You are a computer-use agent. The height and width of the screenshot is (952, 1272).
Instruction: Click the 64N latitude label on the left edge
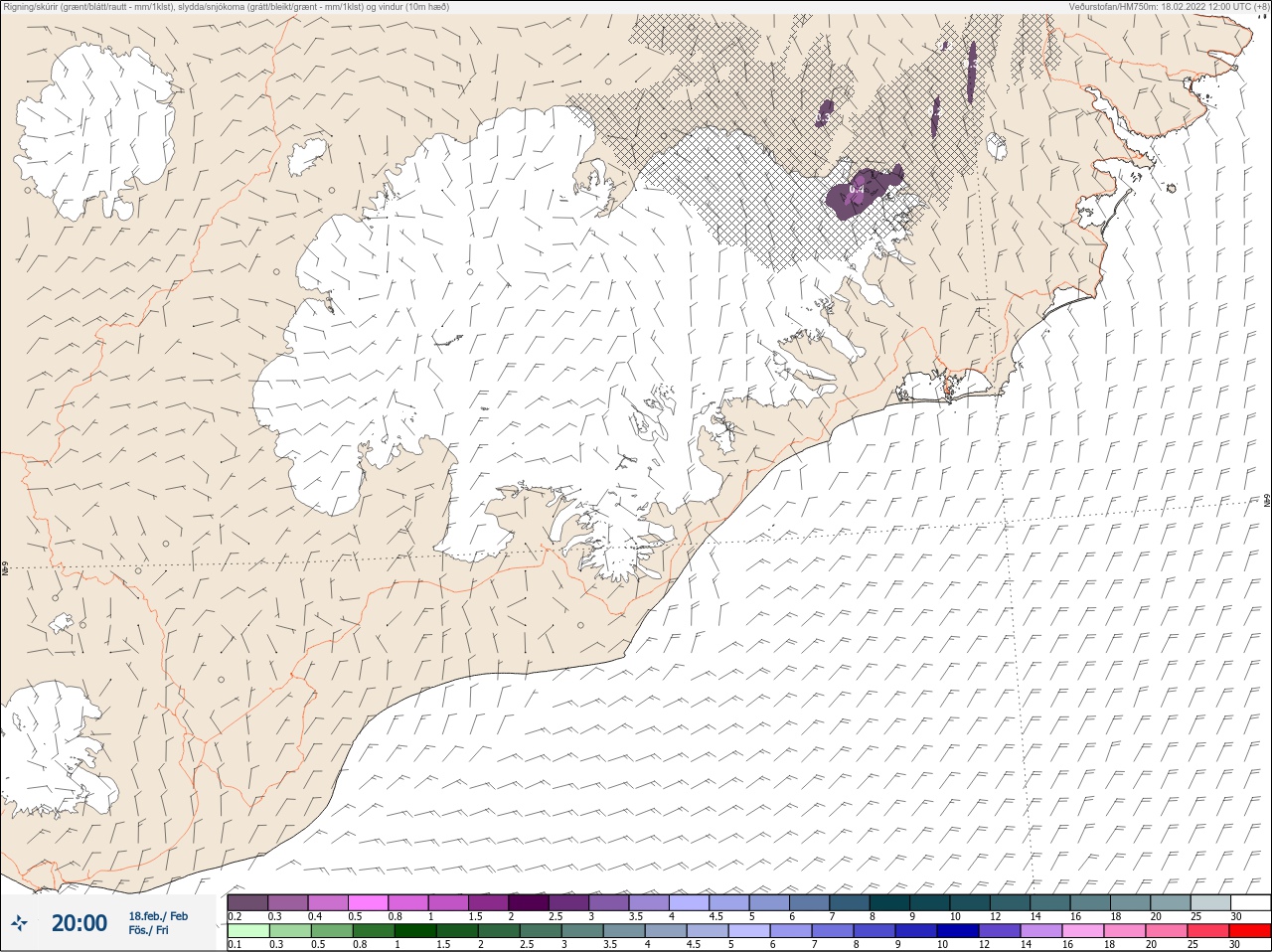pos(5,569)
